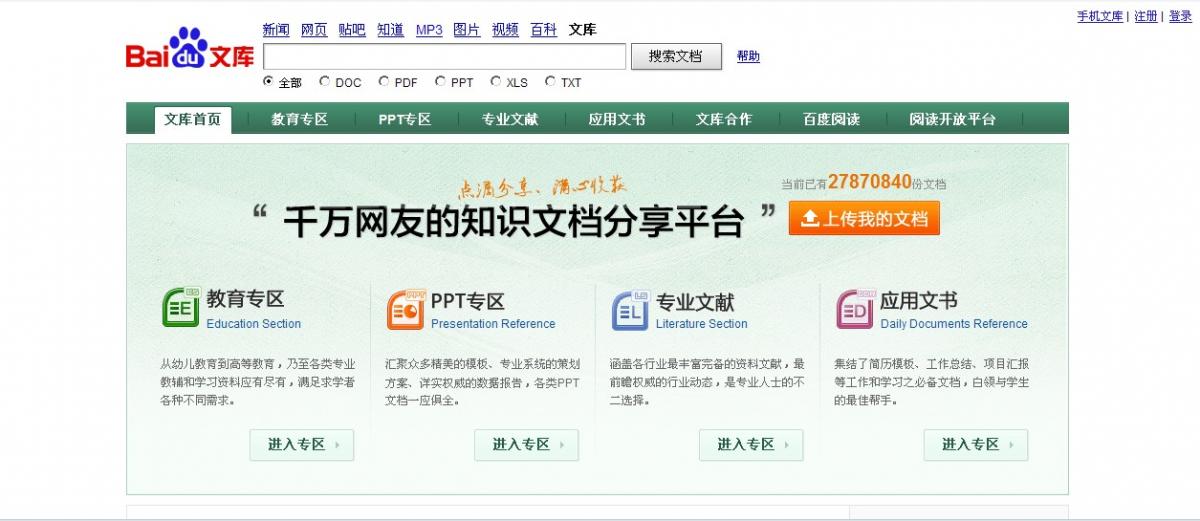Click 进入专区 under 专业文献
The width and height of the screenshot is (1200, 521).
[751, 445]
